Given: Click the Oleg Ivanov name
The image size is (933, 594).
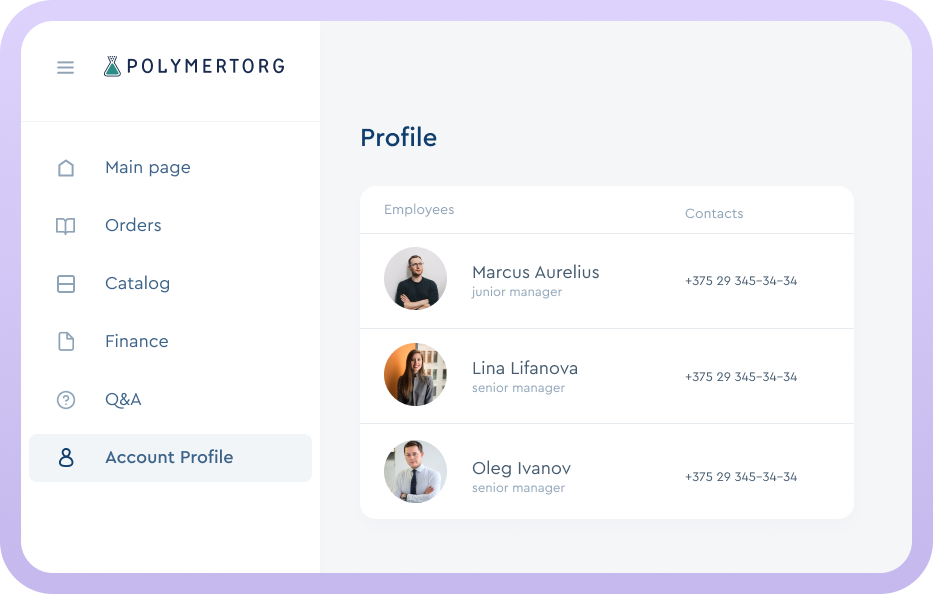Looking at the screenshot, I should pos(521,468).
